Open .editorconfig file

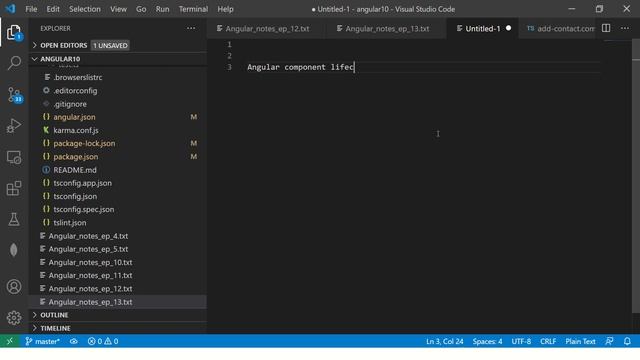75,91
